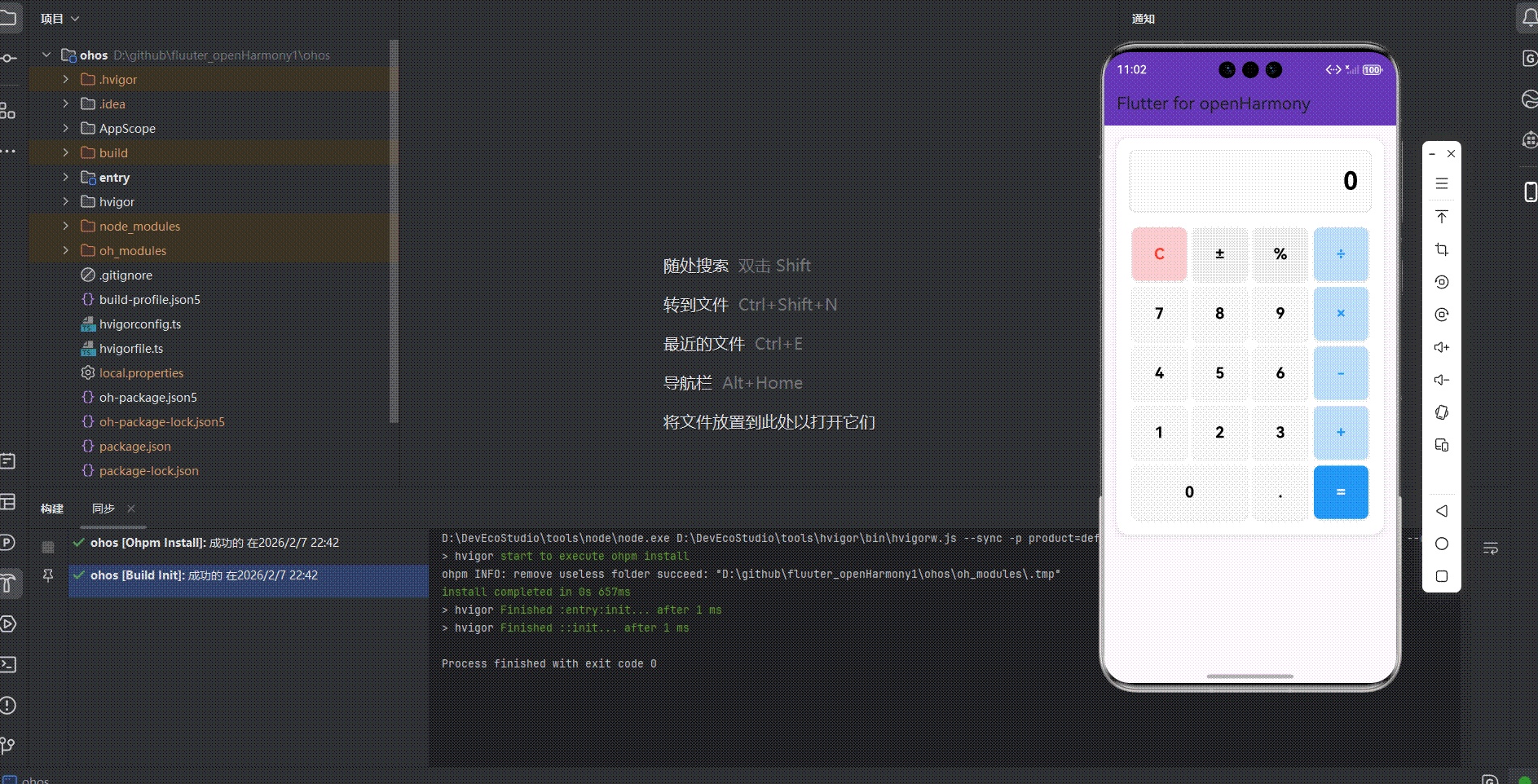
Task: Open hvigorfile.ts file
Action: click(130, 348)
